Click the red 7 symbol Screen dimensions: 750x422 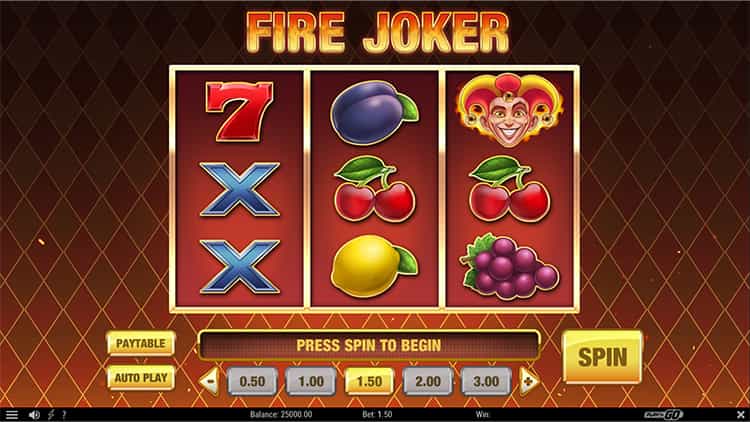pyautogui.click(x=239, y=111)
